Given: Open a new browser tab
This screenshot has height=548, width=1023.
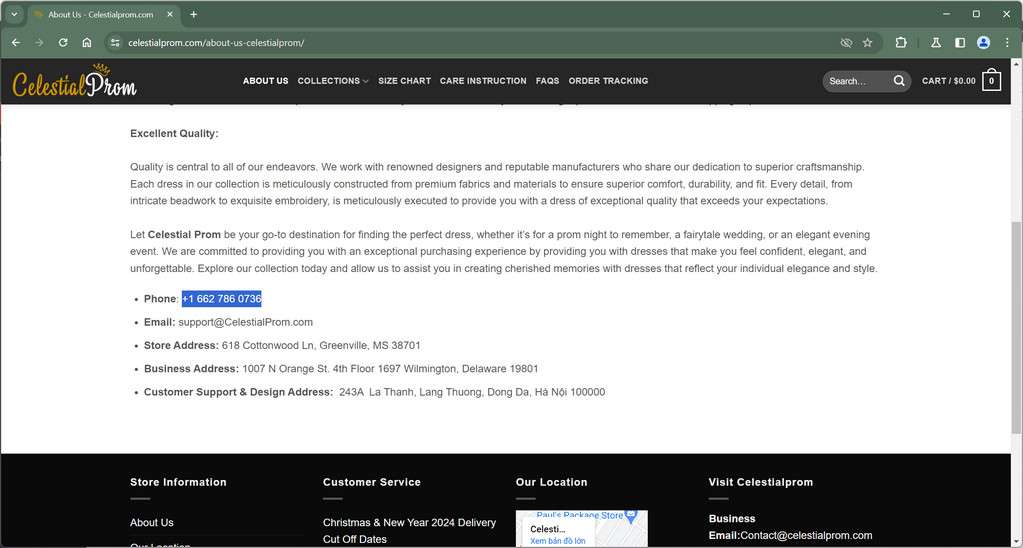Looking at the screenshot, I should tap(194, 14).
